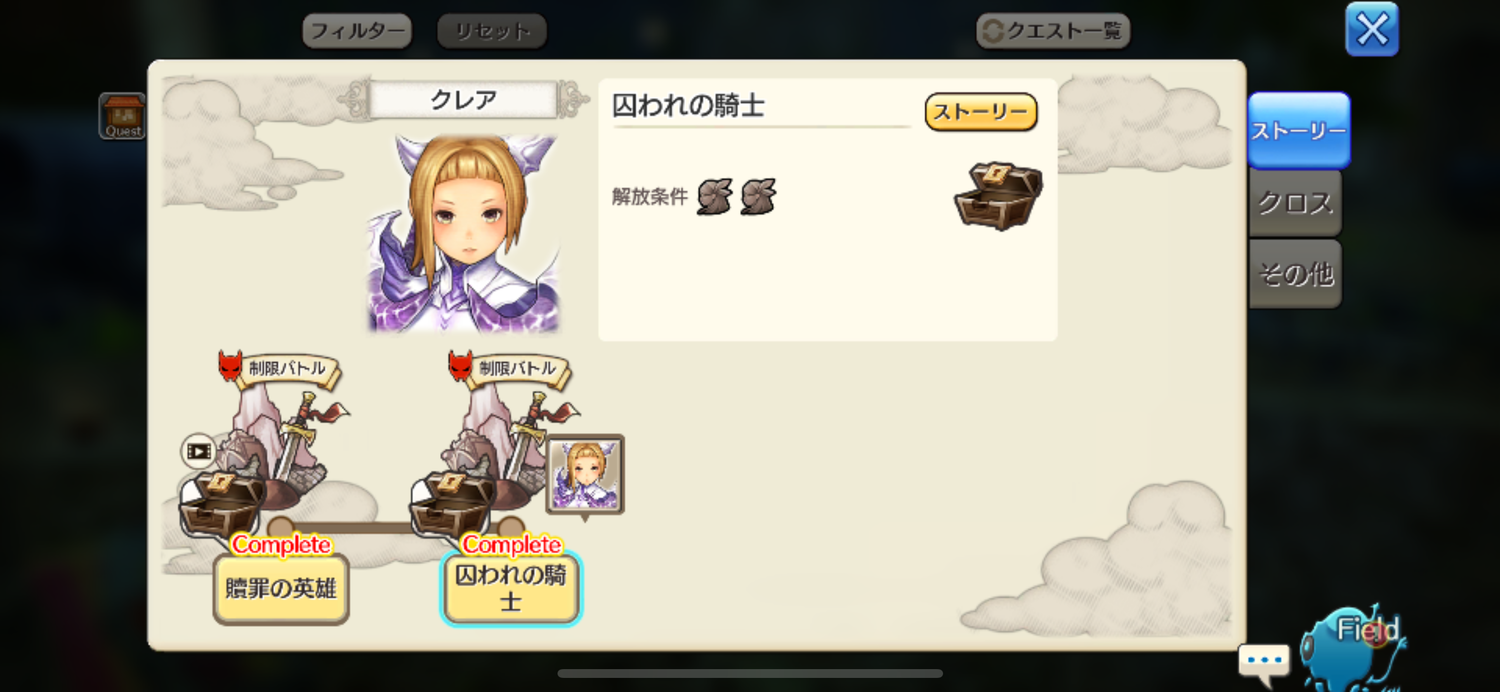Click the リセット button

pos(492,31)
